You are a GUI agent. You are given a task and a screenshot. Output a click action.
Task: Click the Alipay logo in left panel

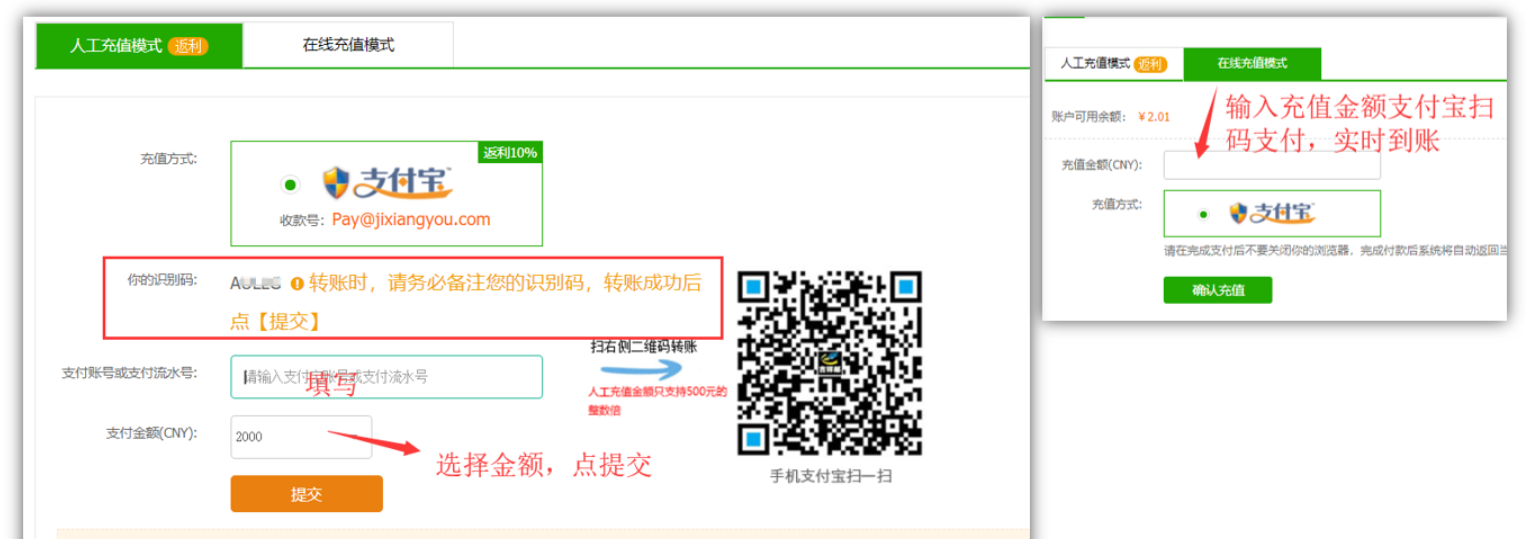point(388,184)
